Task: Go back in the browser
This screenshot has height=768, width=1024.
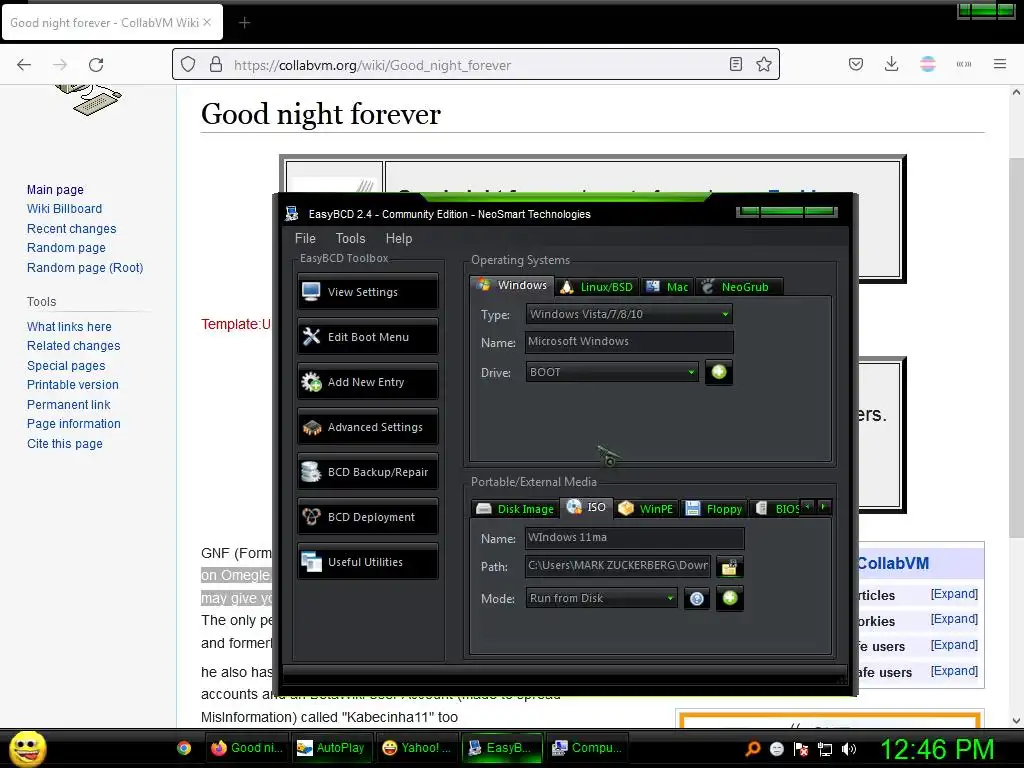Action: point(24,65)
